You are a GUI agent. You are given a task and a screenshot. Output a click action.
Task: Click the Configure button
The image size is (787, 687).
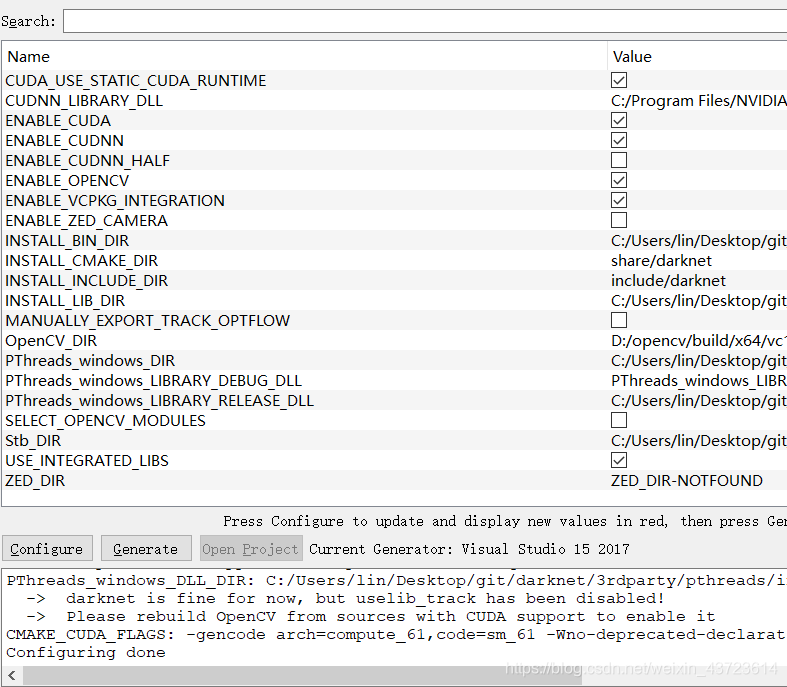pyautogui.click(x=47, y=548)
